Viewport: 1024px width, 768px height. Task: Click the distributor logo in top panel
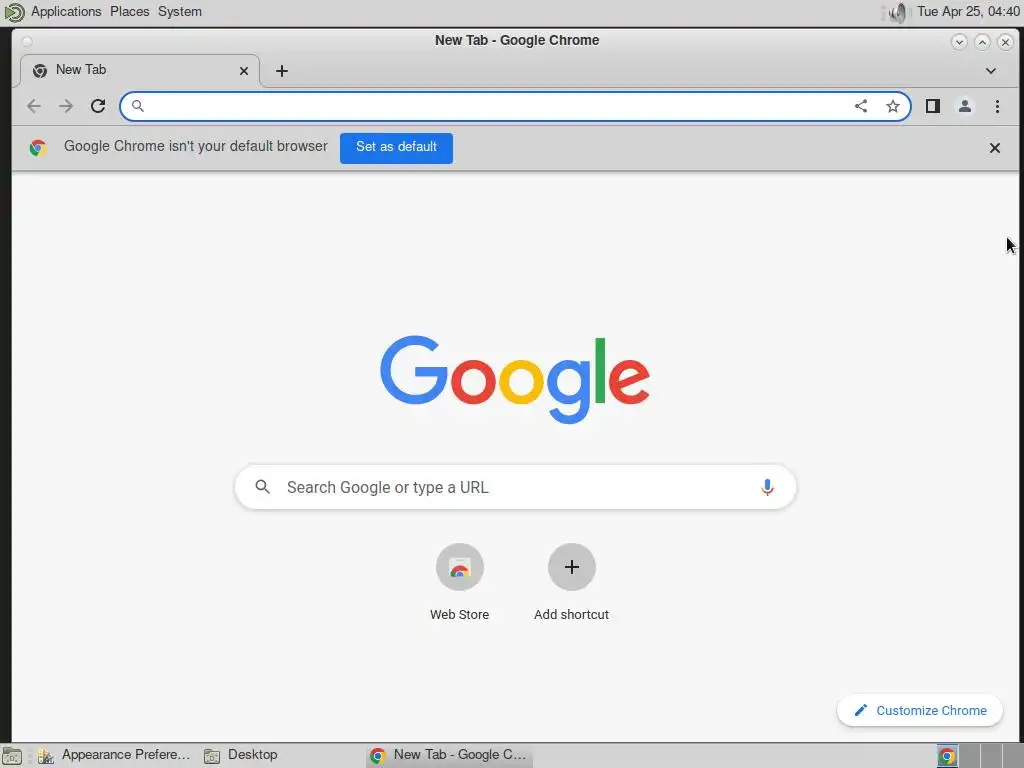point(14,12)
